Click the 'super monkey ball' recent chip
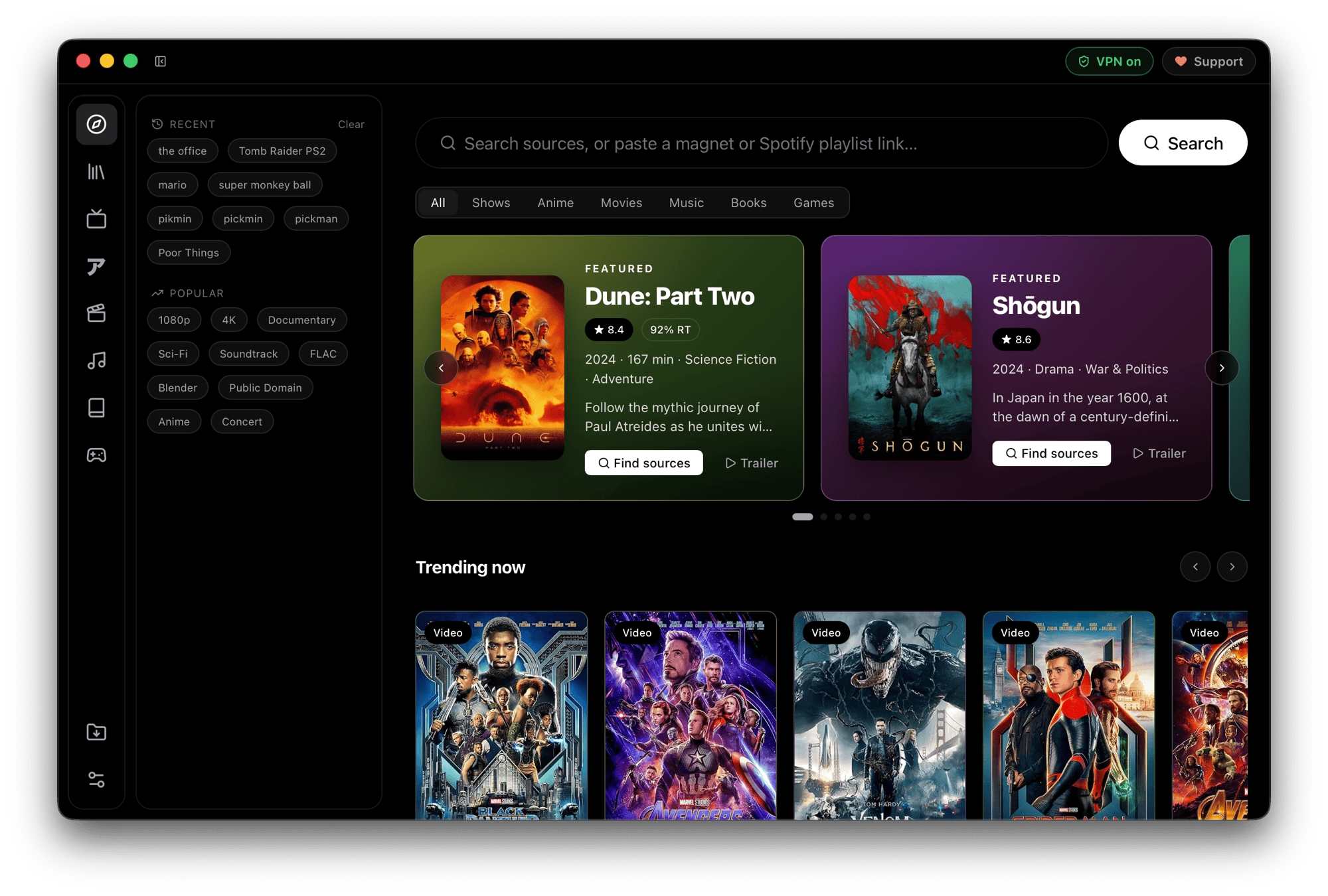The image size is (1328, 896). 264,185
